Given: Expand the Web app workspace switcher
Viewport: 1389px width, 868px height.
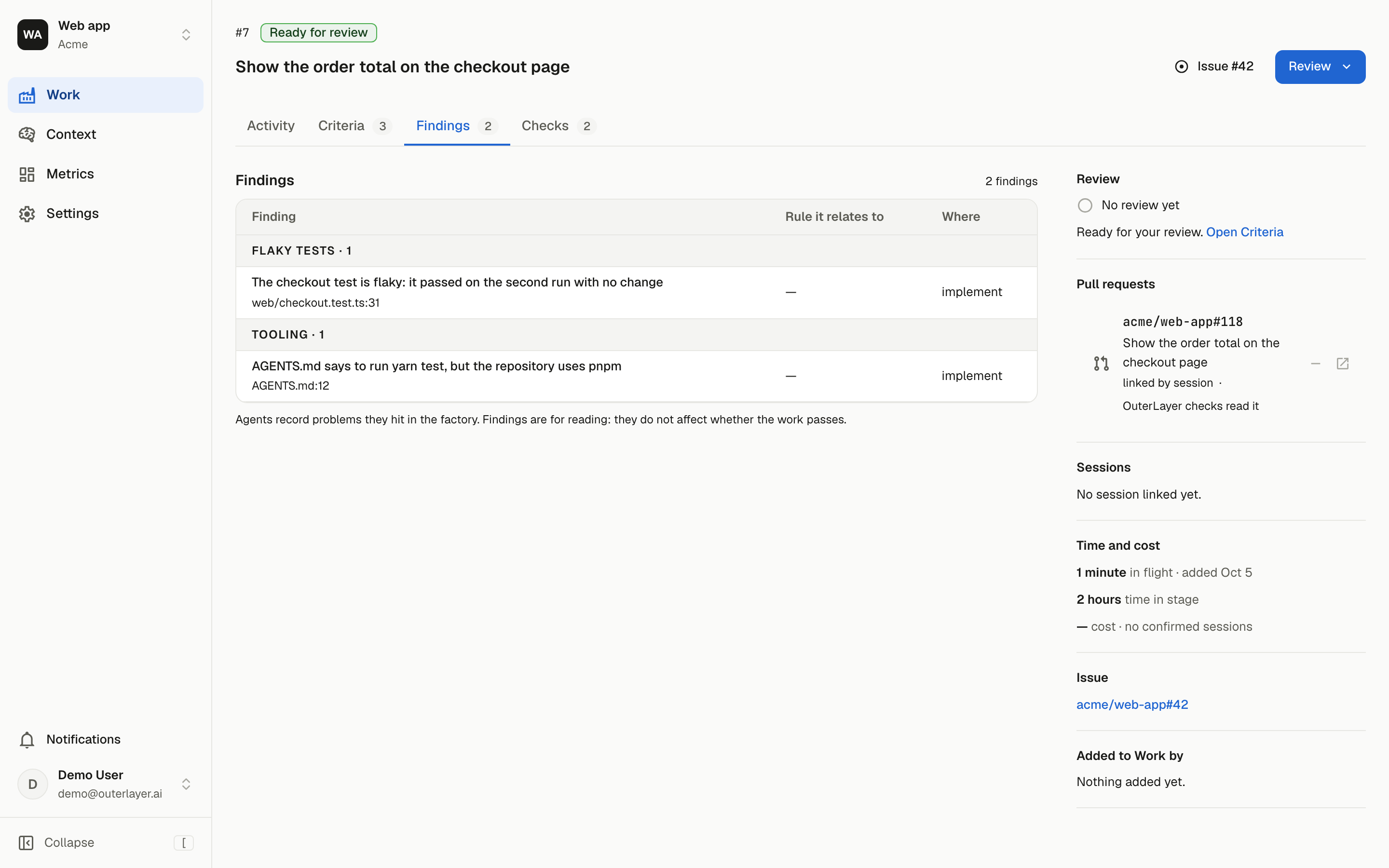Looking at the screenshot, I should [x=186, y=34].
